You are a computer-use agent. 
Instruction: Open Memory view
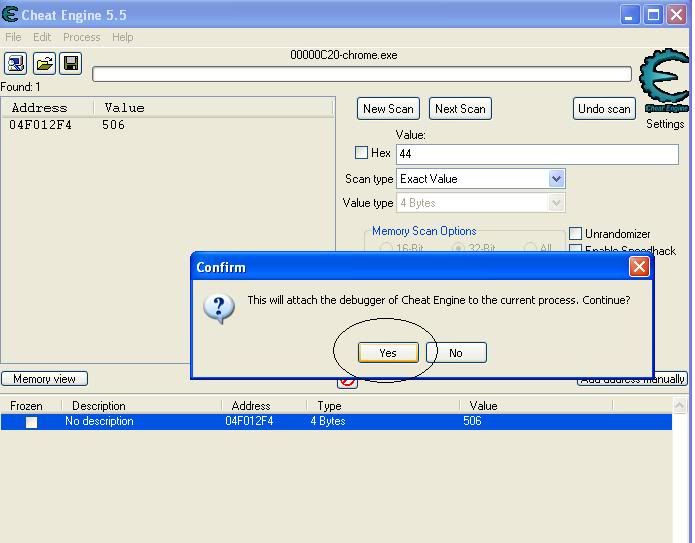pyautogui.click(x=44, y=379)
